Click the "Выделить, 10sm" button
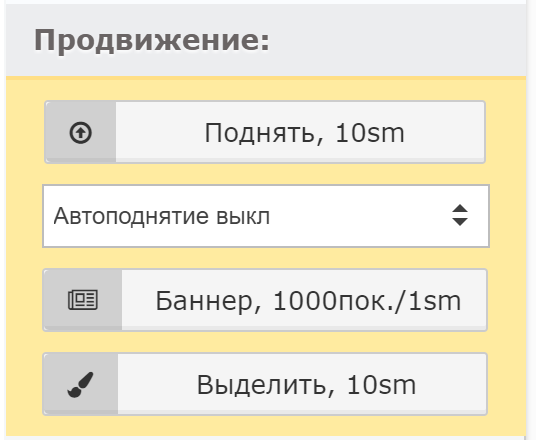 (265, 384)
